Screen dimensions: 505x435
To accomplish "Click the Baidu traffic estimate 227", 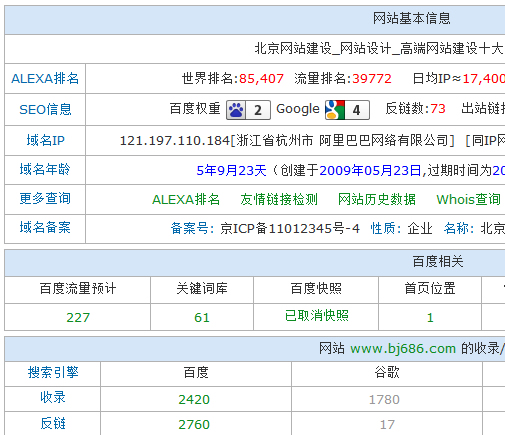I will click(x=78, y=317).
